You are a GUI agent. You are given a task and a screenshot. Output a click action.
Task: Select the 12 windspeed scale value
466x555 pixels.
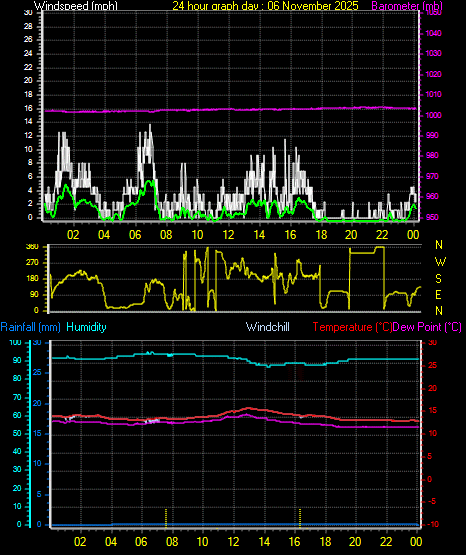click(x=28, y=136)
